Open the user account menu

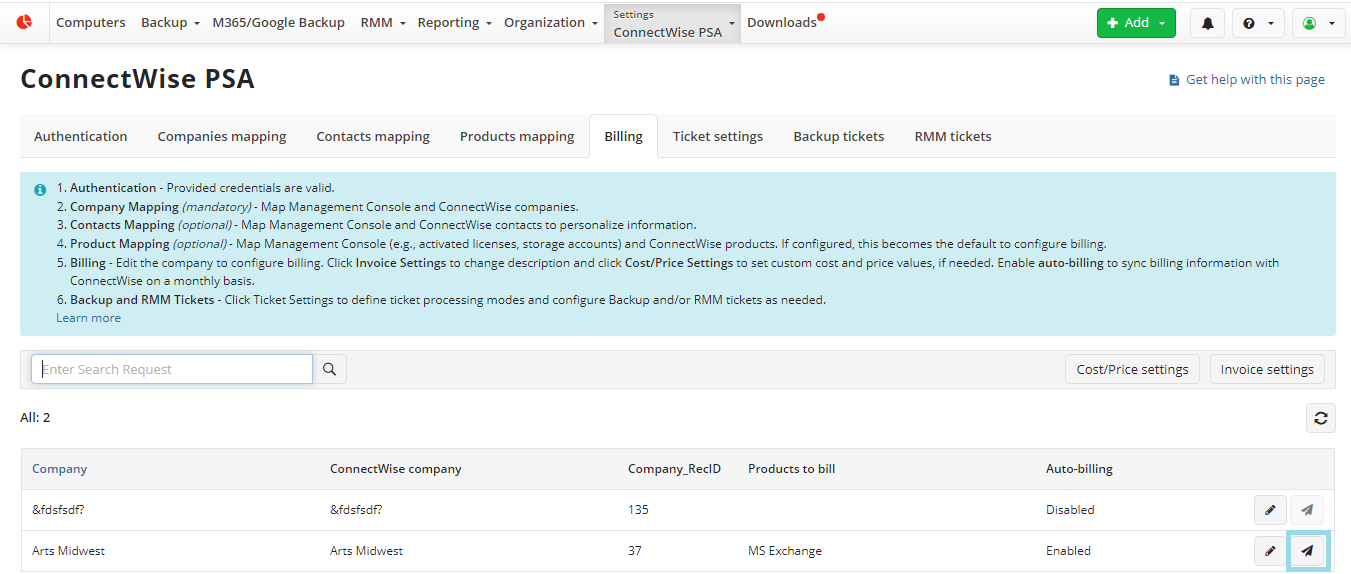click(1319, 23)
